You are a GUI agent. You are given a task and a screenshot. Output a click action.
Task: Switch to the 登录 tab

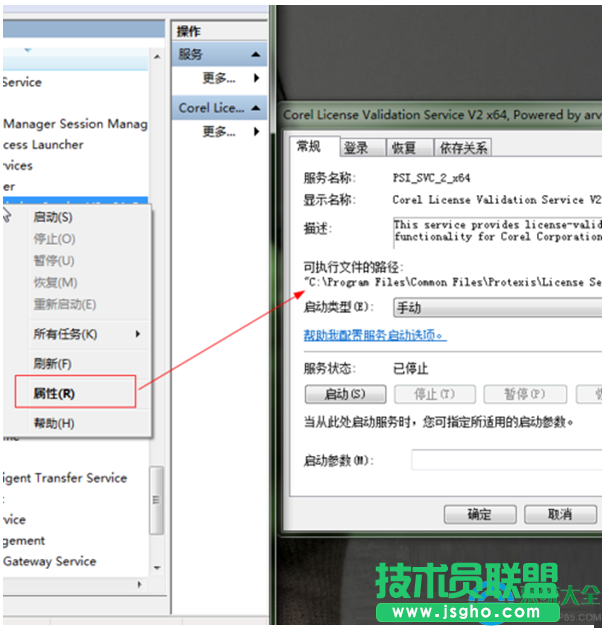(356, 148)
